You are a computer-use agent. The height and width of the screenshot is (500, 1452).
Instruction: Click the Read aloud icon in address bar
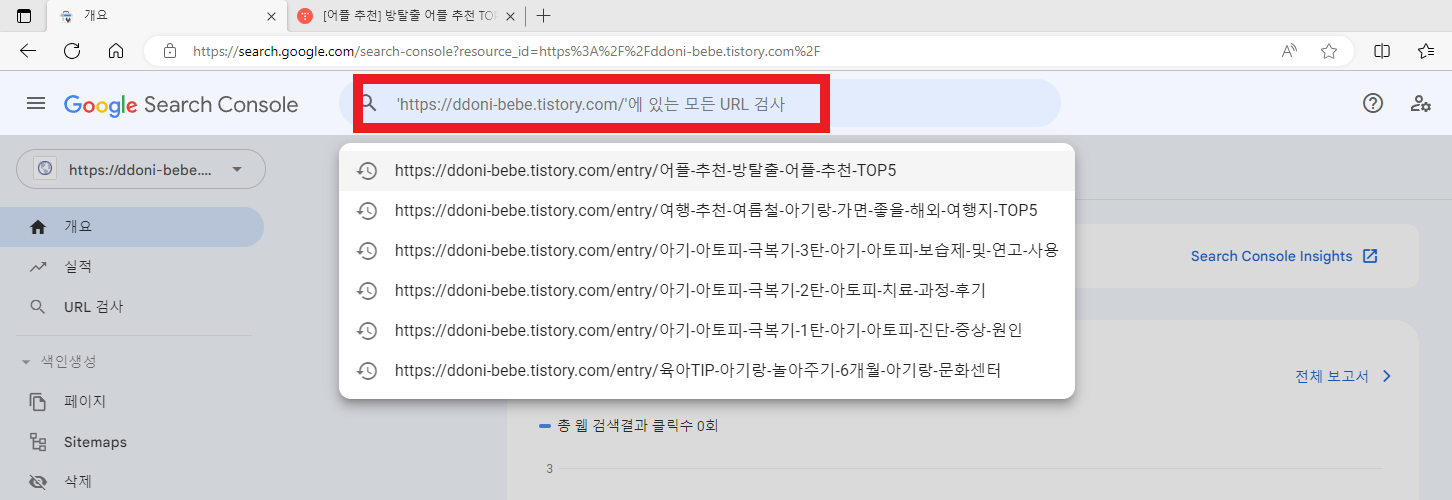coord(1290,51)
